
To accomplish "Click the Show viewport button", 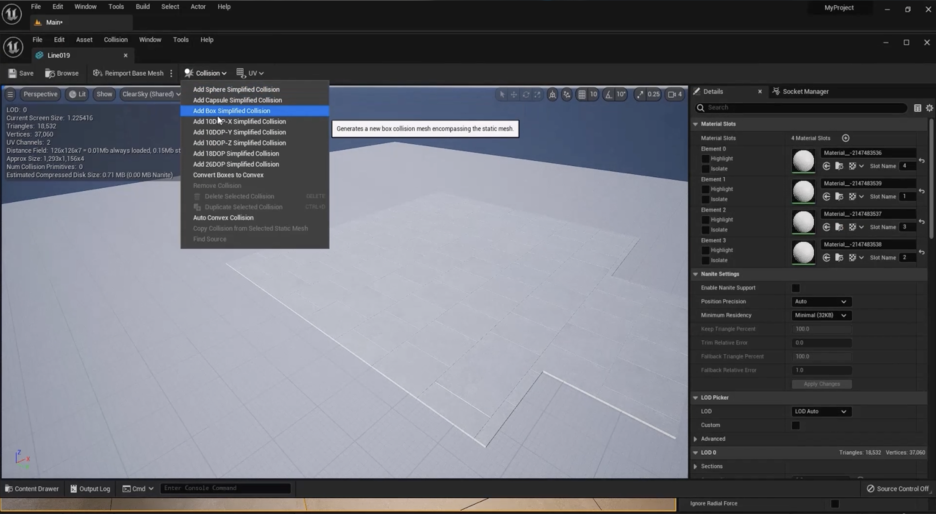I will tap(104, 94).
